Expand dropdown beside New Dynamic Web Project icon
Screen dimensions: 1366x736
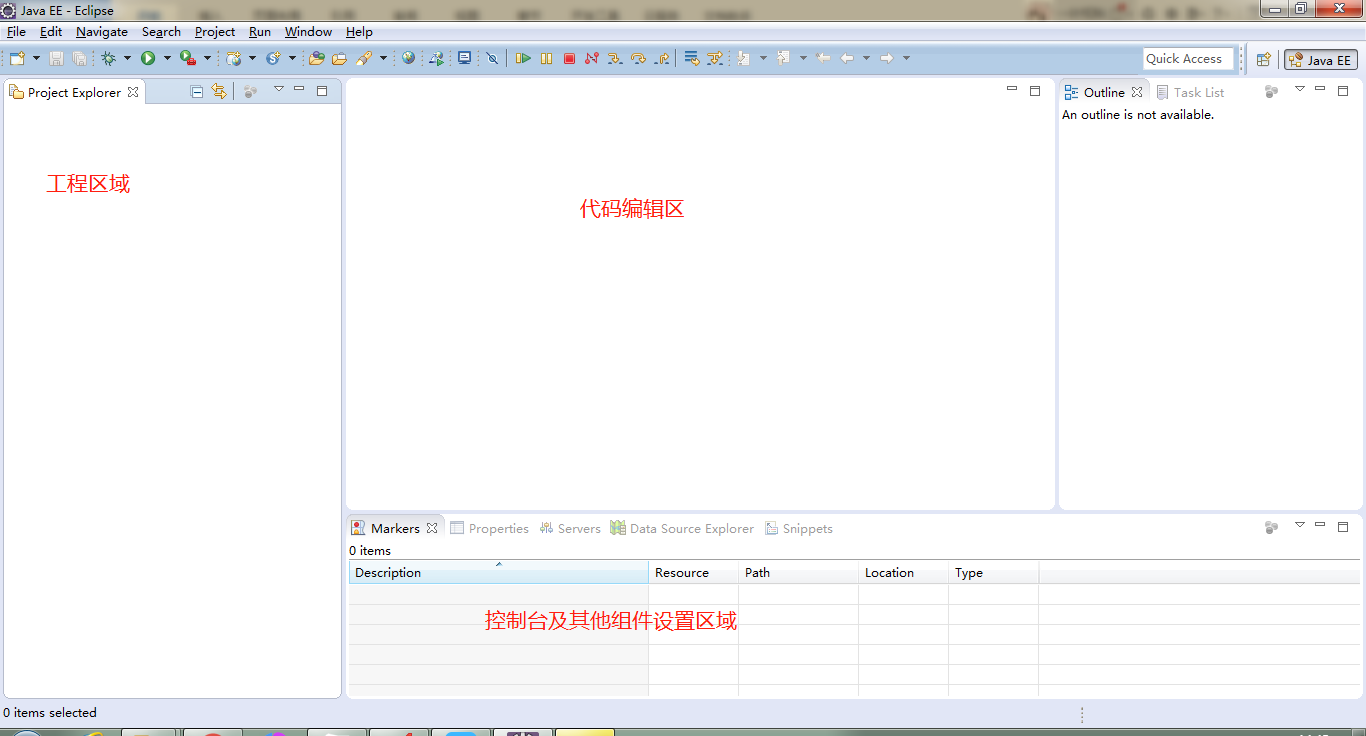click(252, 58)
